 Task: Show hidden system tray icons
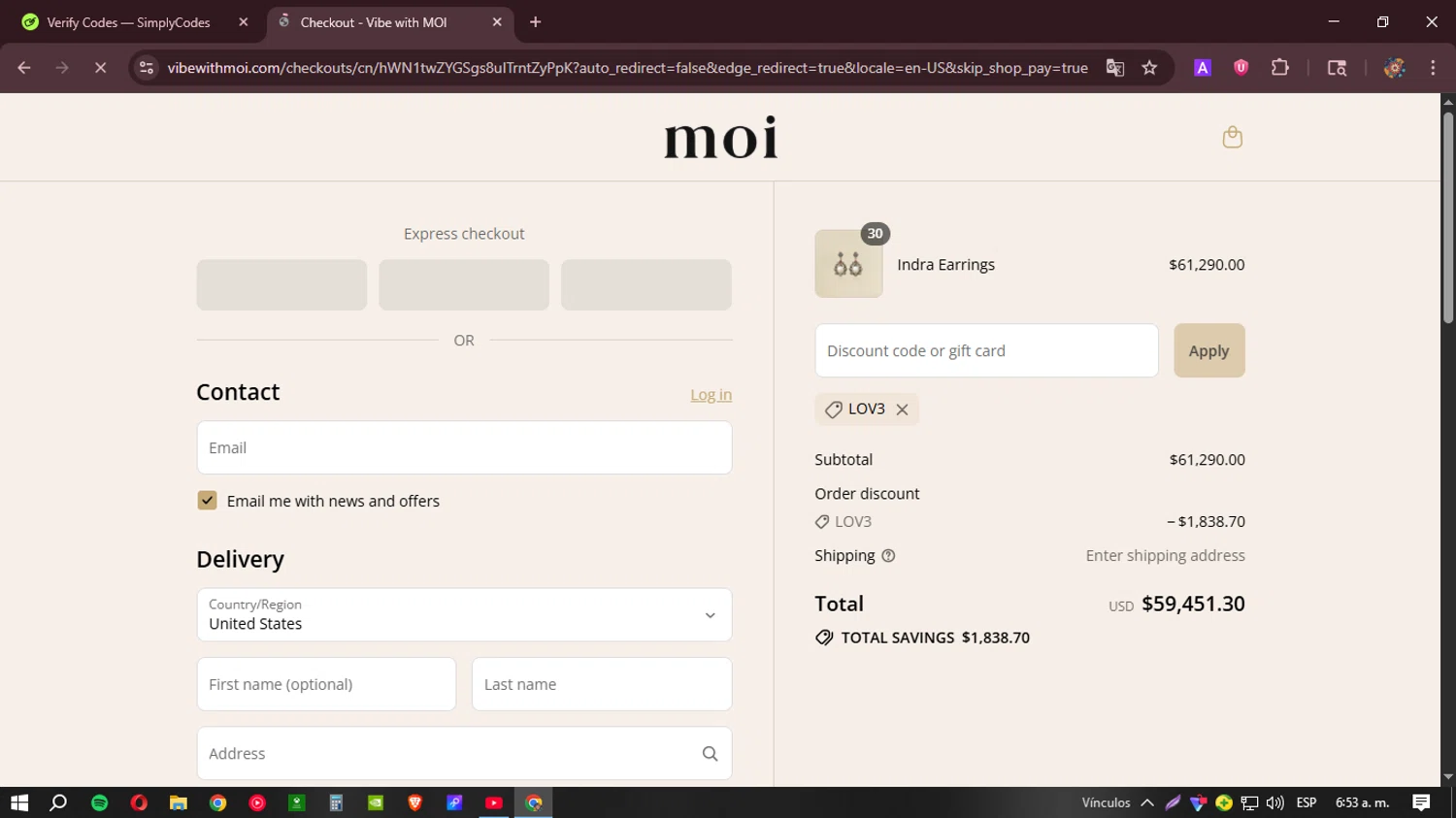1147,802
